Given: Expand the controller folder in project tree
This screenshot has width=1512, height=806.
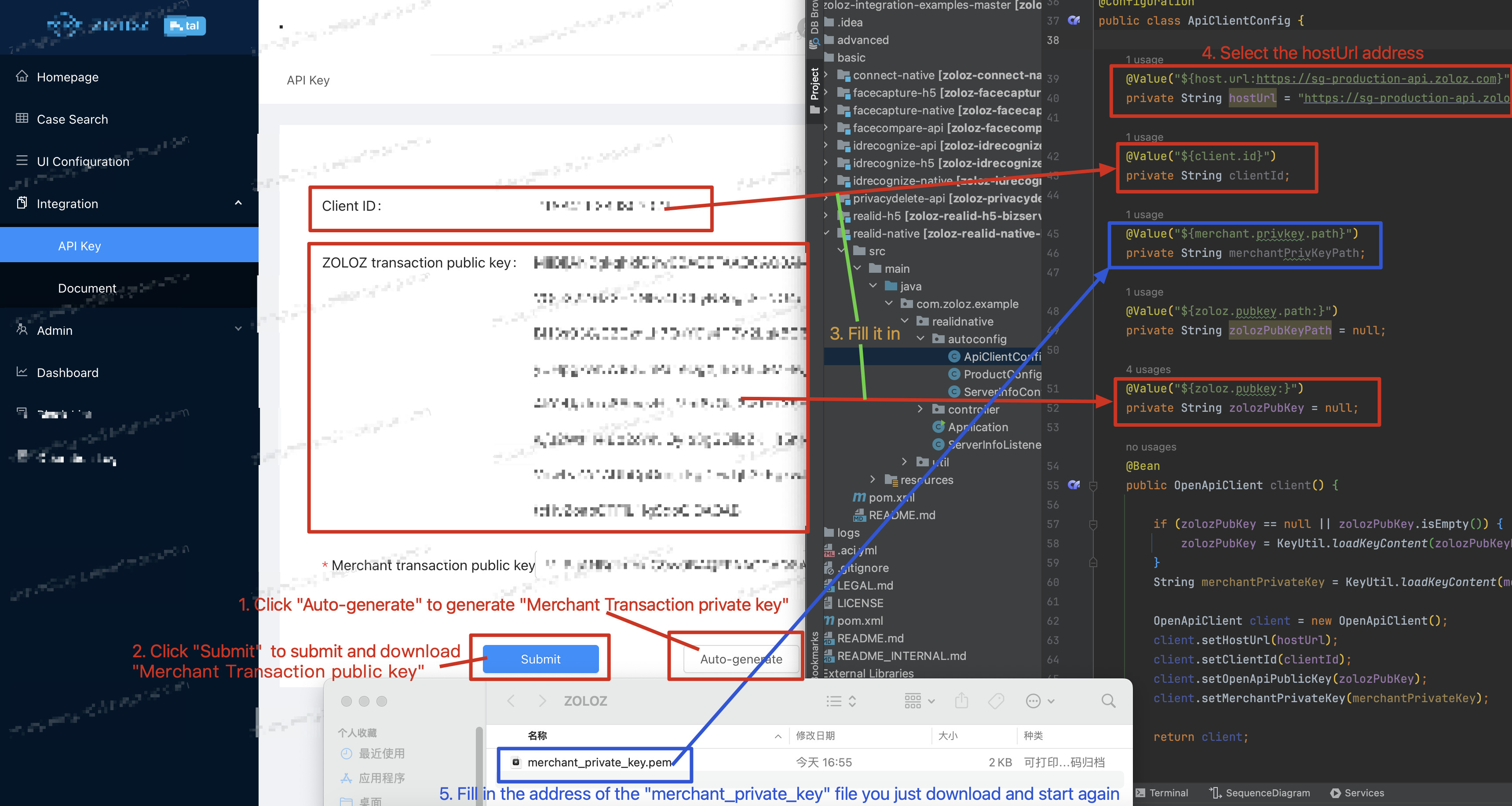Looking at the screenshot, I should coord(920,409).
